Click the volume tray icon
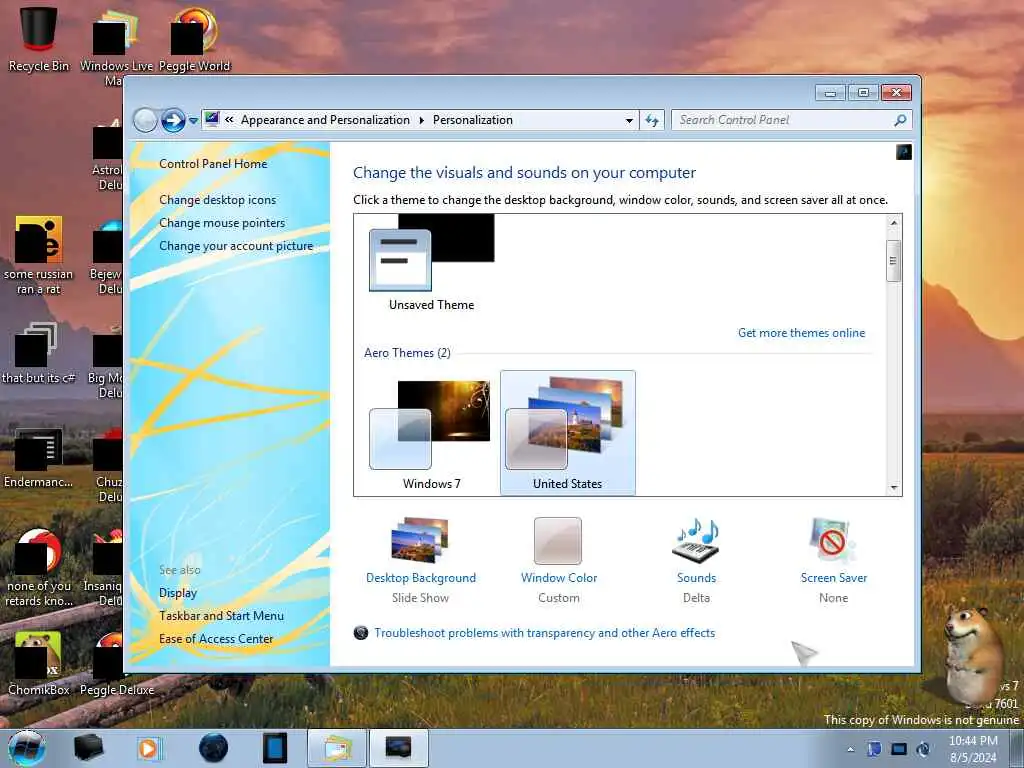 point(923,749)
